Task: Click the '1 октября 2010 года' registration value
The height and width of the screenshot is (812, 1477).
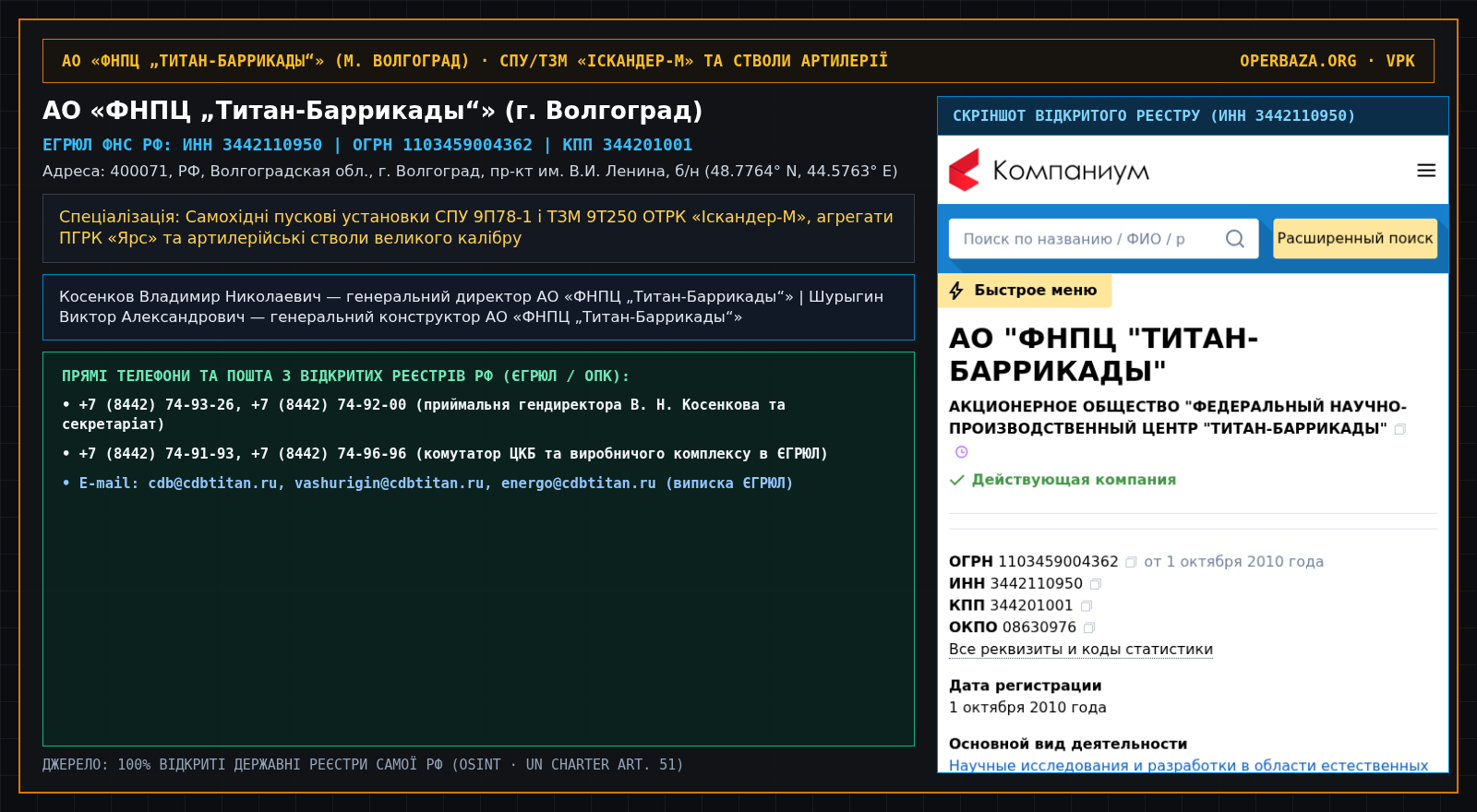Action: pyautogui.click(x=1027, y=708)
